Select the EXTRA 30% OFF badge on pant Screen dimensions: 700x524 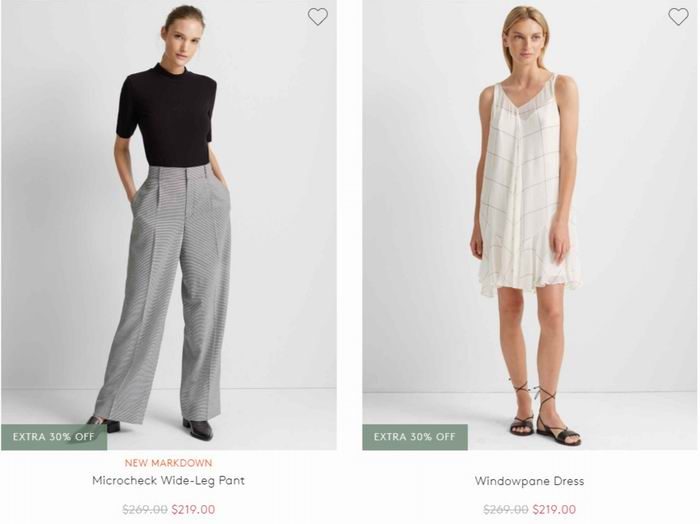point(54,437)
